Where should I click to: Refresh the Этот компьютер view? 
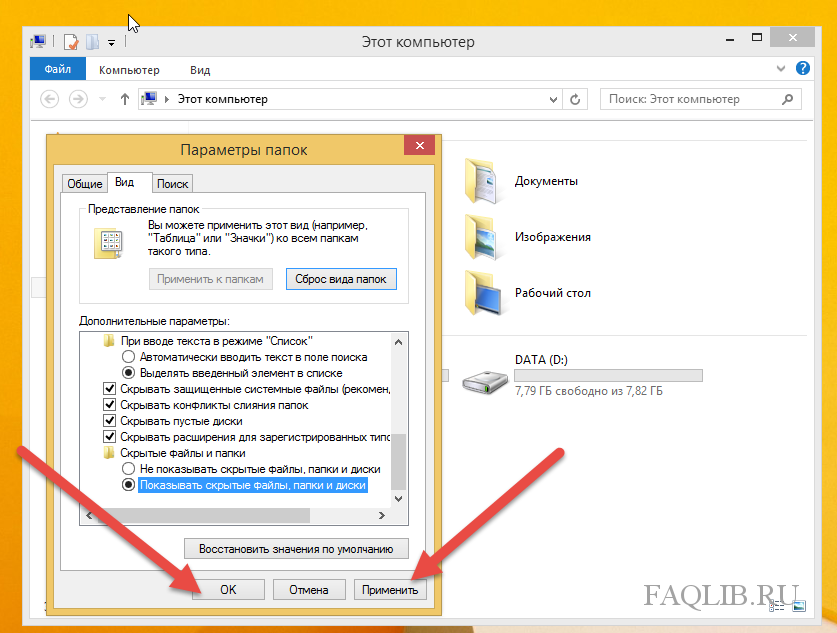coord(575,99)
